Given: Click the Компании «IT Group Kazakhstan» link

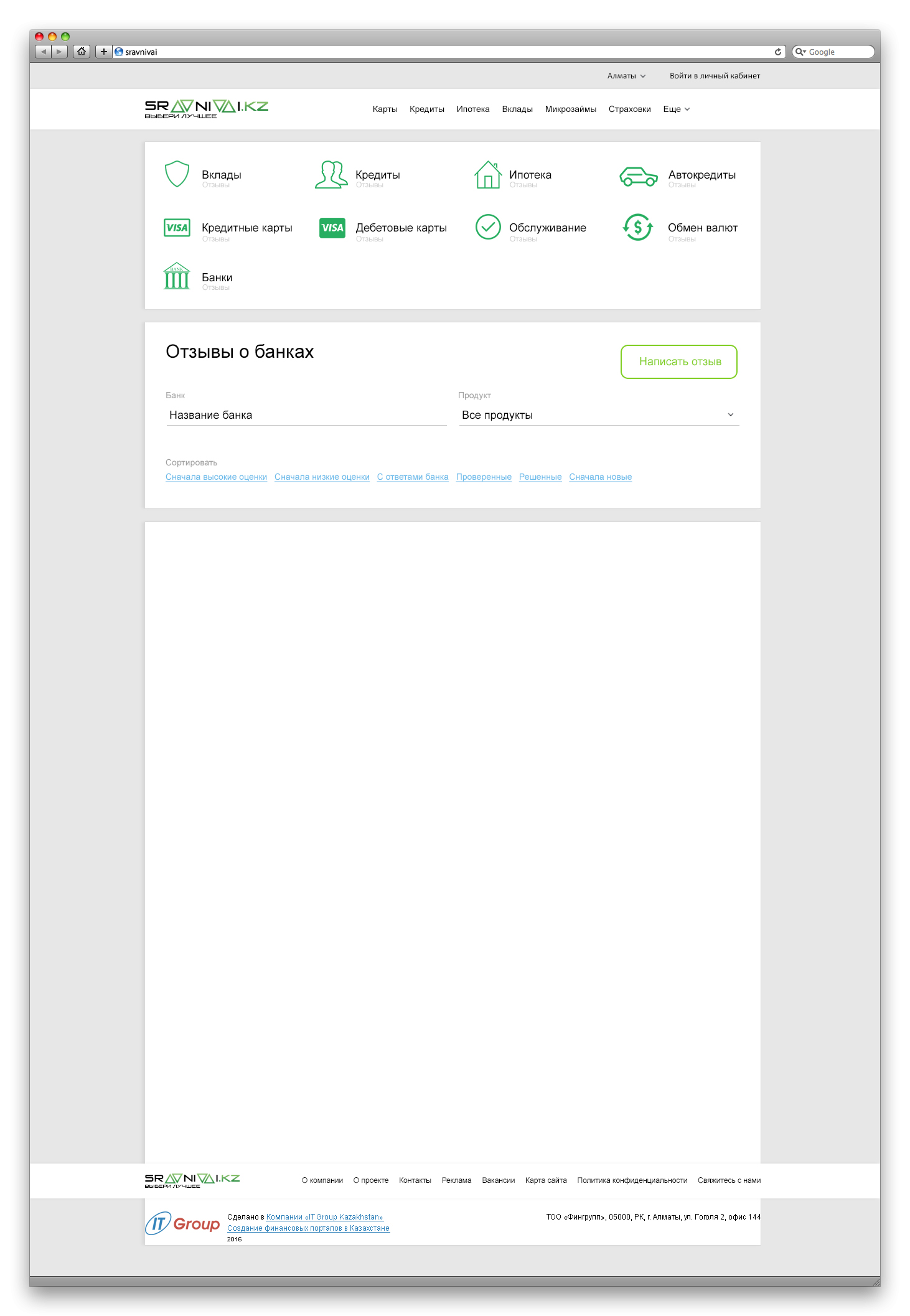Looking at the screenshot, I should (325, 1217).
